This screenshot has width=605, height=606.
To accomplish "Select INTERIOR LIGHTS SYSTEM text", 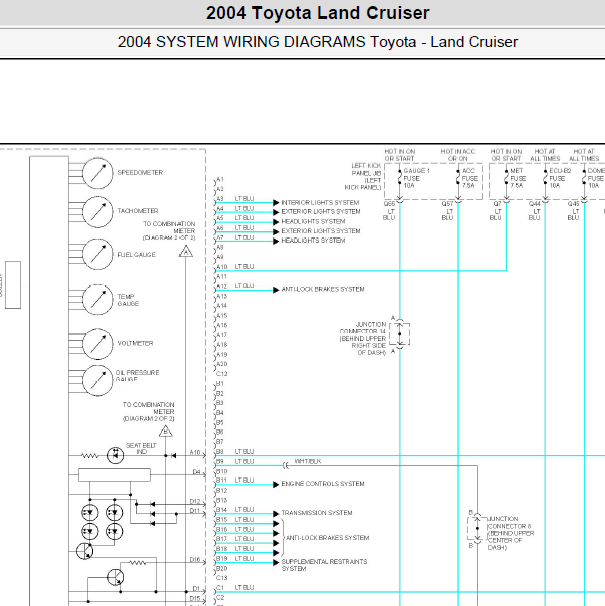I will coord(320,203).
